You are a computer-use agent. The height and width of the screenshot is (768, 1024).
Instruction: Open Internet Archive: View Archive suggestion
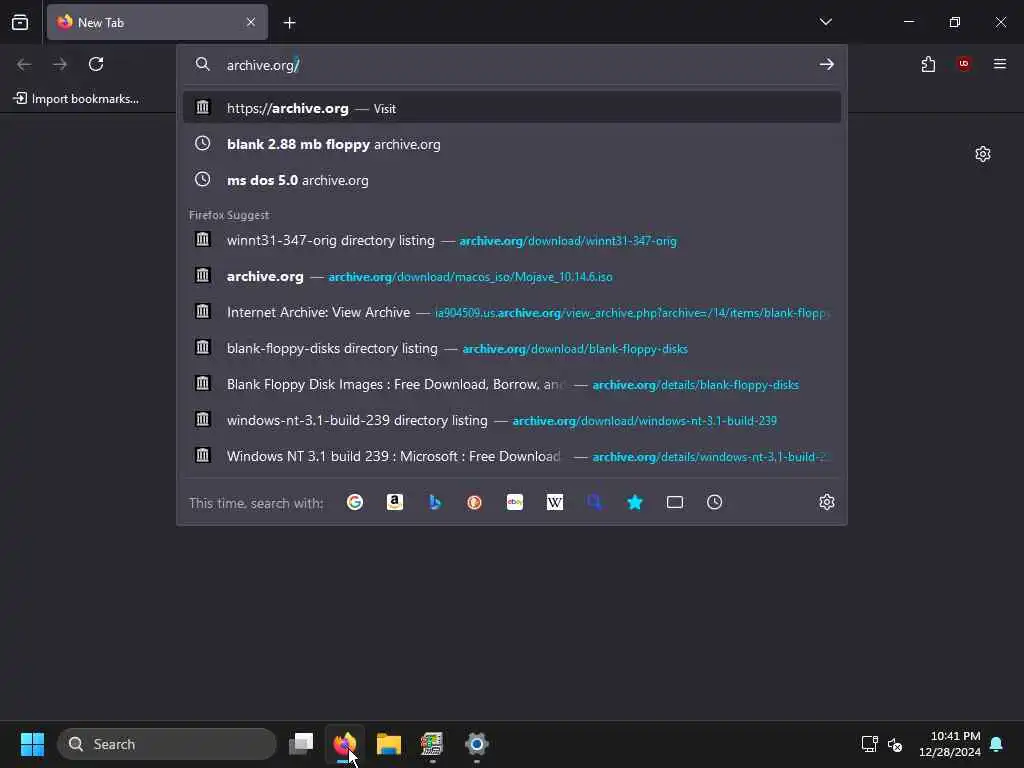512,312
